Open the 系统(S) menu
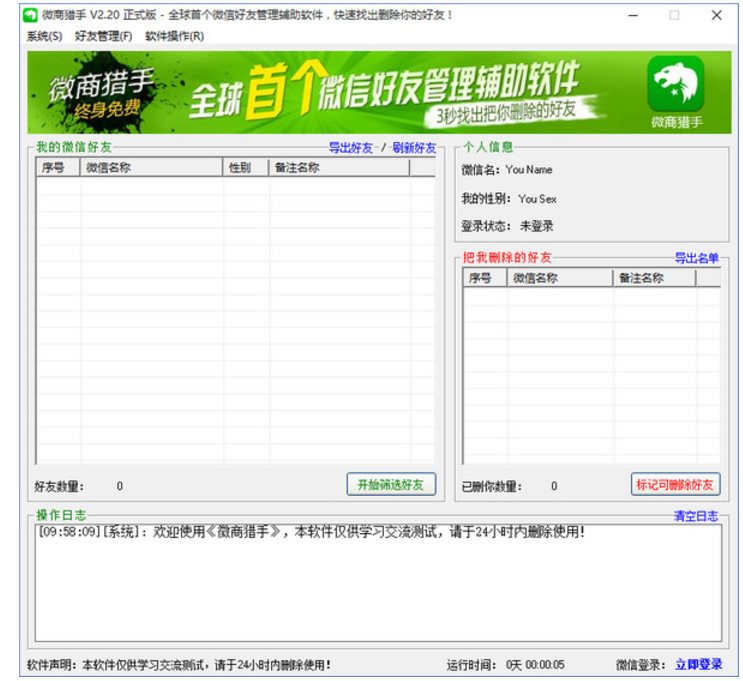Viewport: 743px width, 681px height. click(x=44, y=36)
